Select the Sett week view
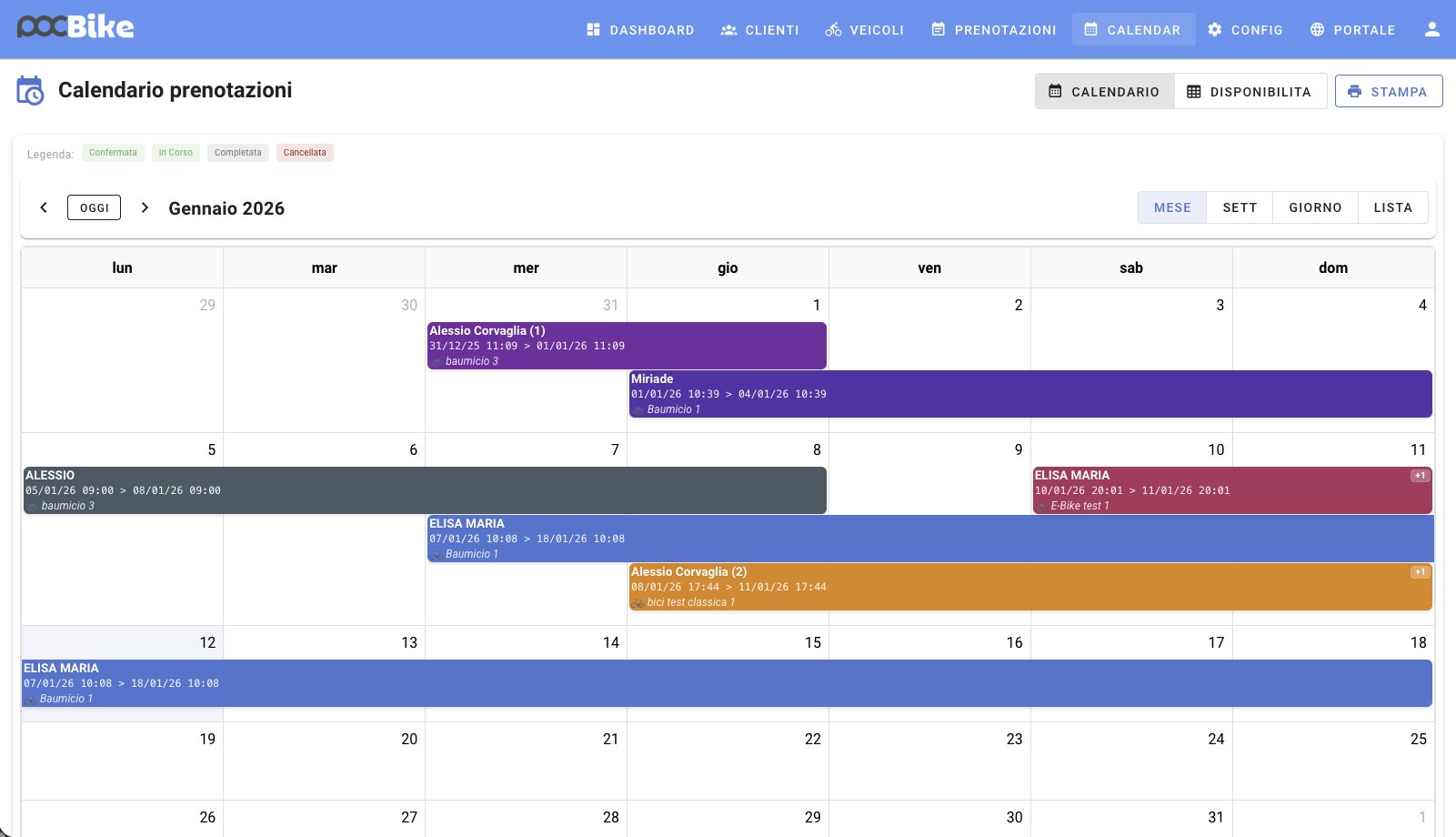The width and height of the screenshot is (1456, 837). tap(1240, 207)
